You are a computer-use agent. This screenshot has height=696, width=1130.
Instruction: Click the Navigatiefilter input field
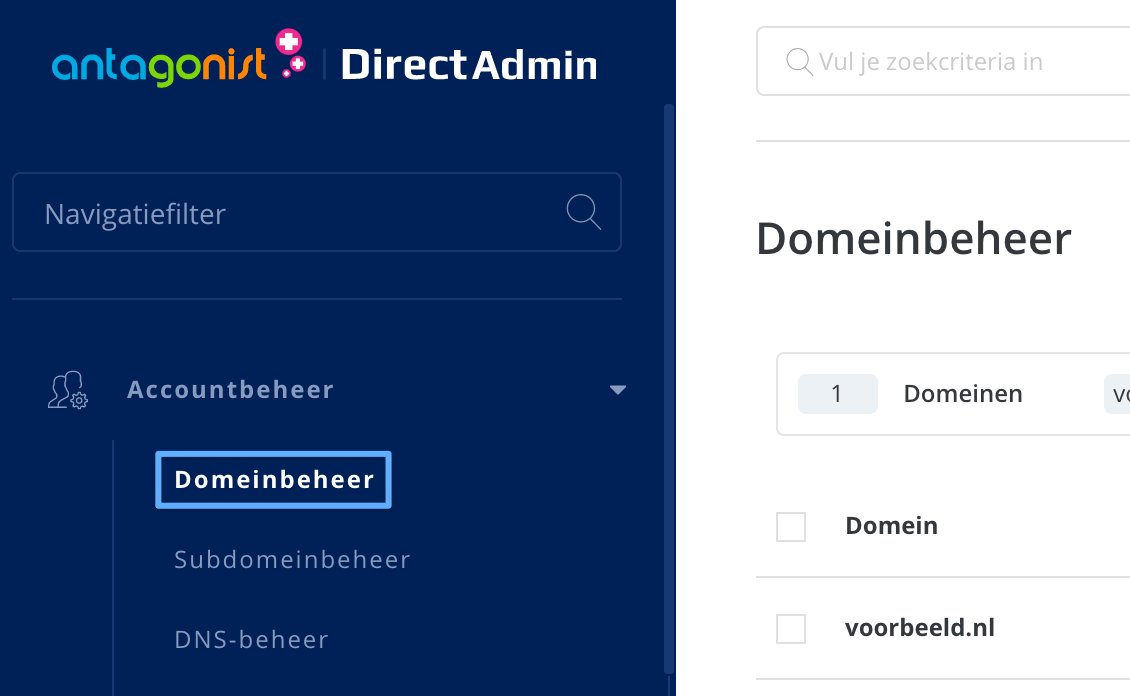(x=250, y=212)
